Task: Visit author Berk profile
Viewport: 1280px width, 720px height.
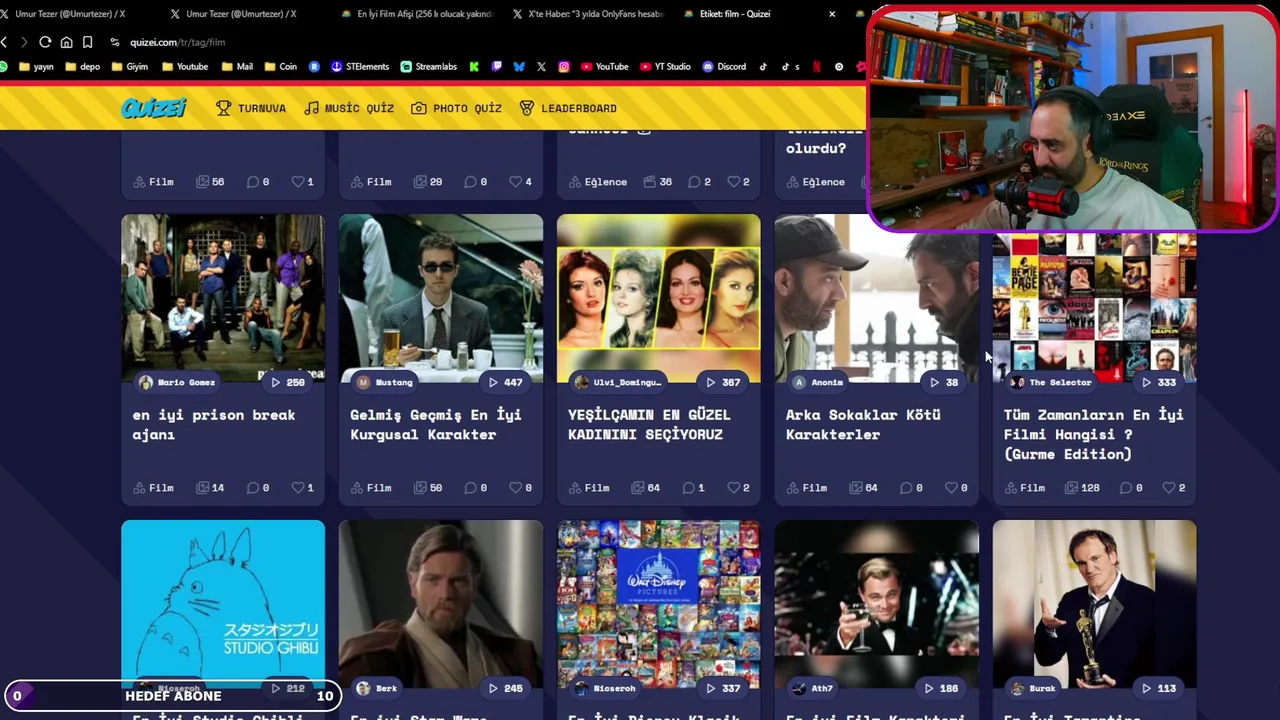Action: point(378,688)
